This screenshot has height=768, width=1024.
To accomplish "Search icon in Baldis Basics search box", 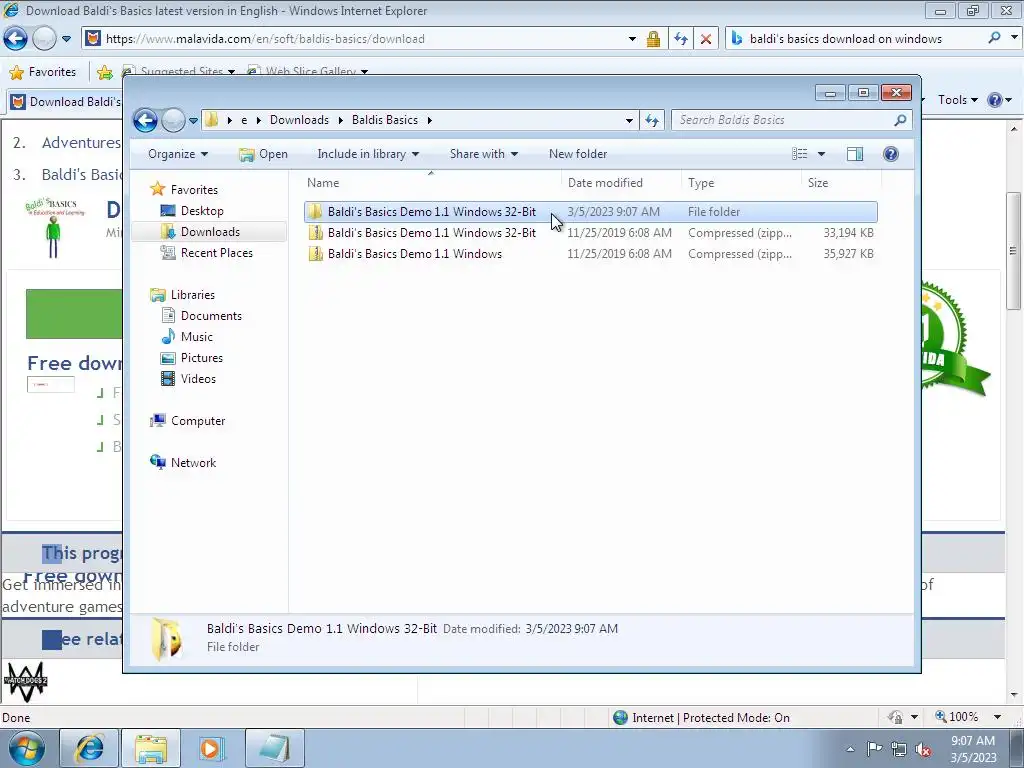I will pyautogui.click(x=900, y=120).
